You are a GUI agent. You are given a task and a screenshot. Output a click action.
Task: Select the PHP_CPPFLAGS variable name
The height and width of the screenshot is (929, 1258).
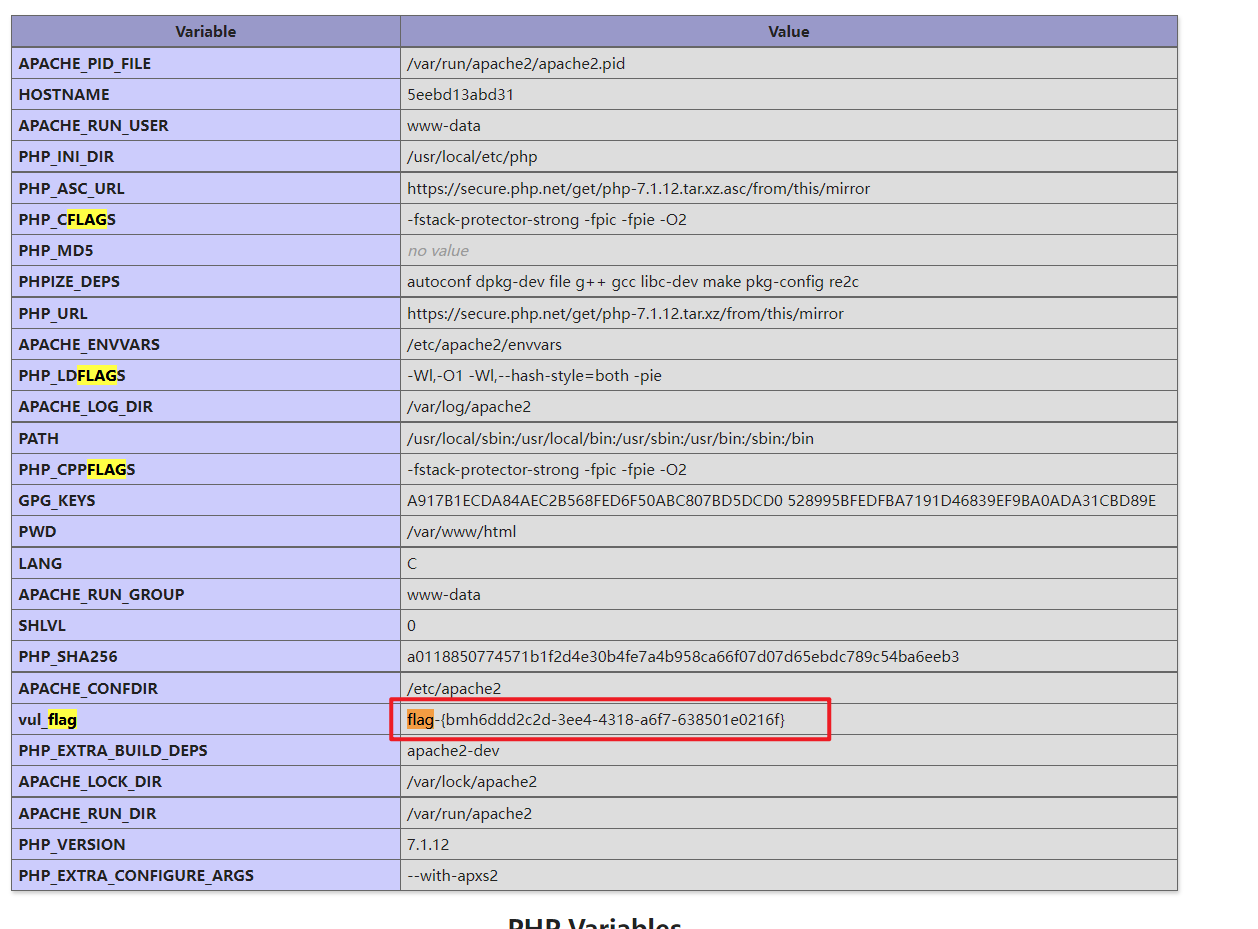(77, 469)
